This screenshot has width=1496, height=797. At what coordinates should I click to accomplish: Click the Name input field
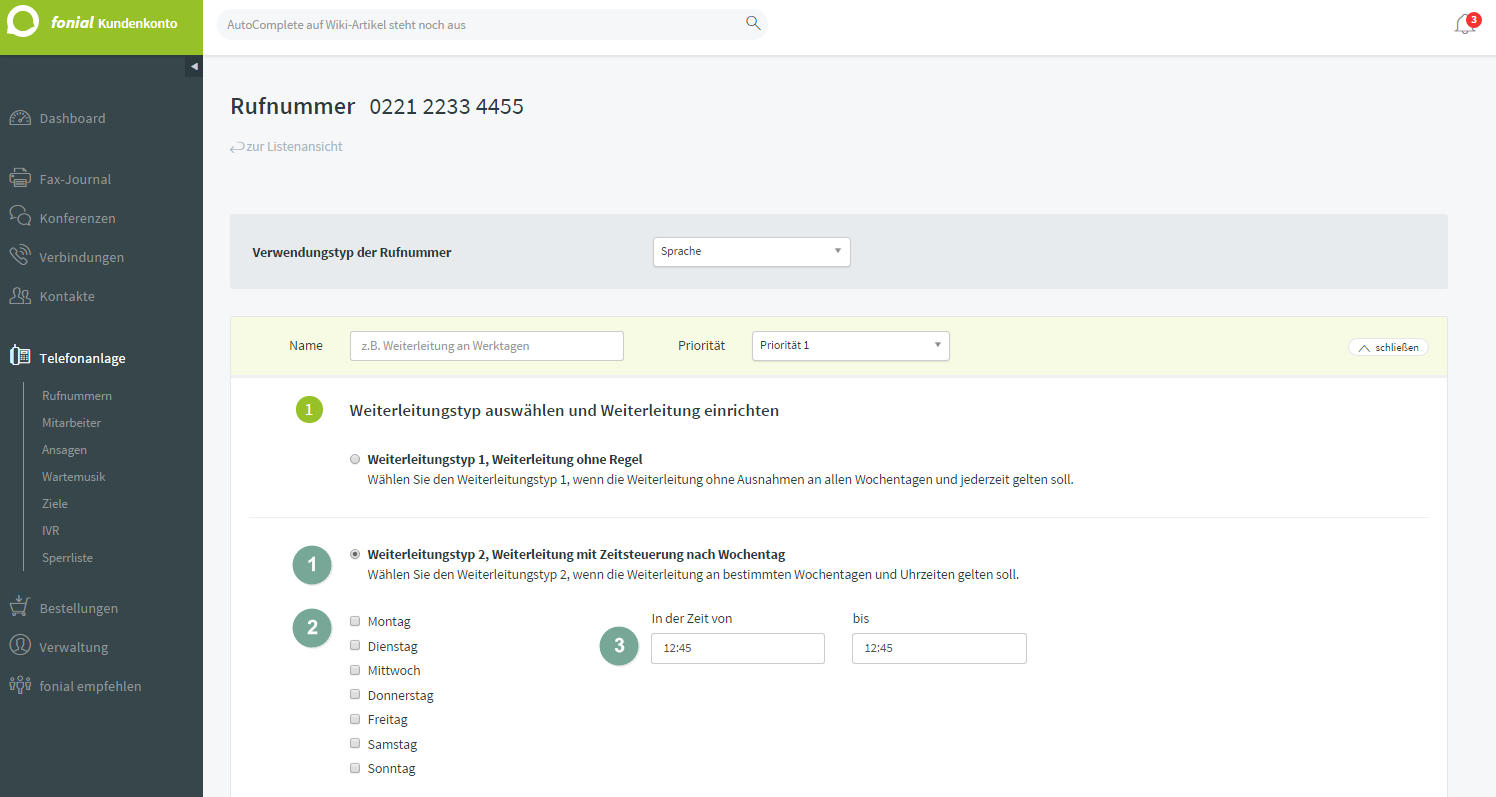487,346
